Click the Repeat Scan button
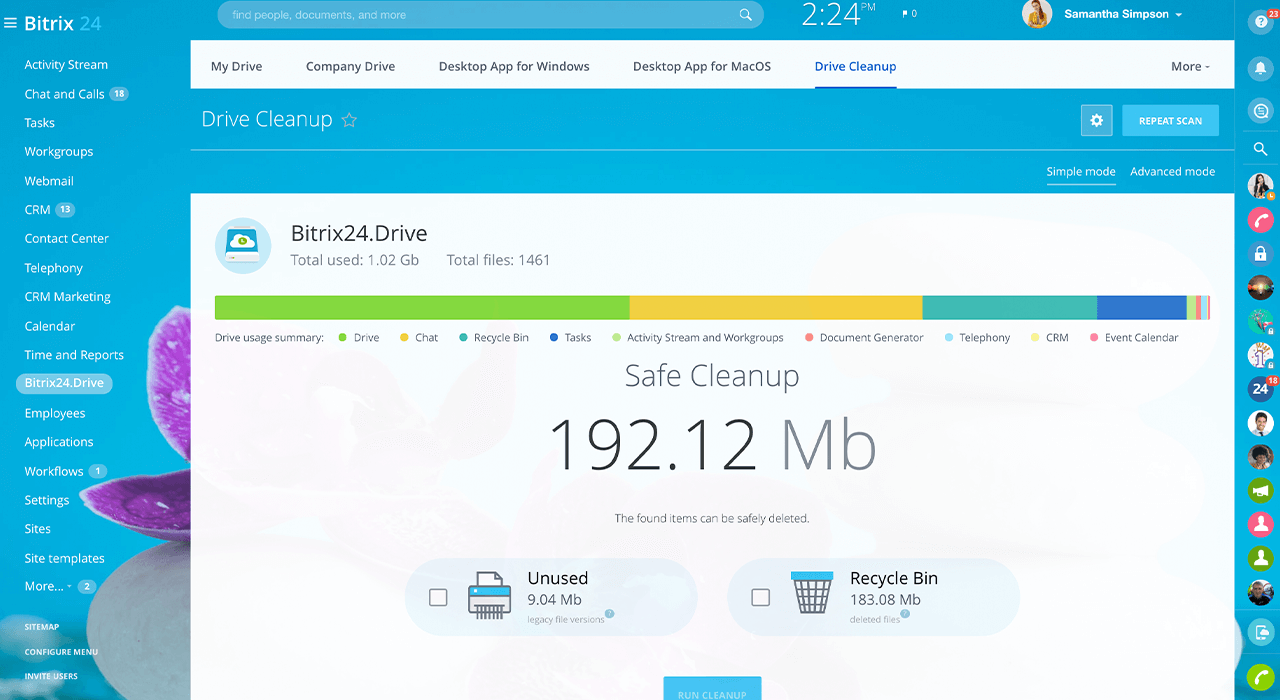This screenshot has height=700, width=1280. (1170, 120)
